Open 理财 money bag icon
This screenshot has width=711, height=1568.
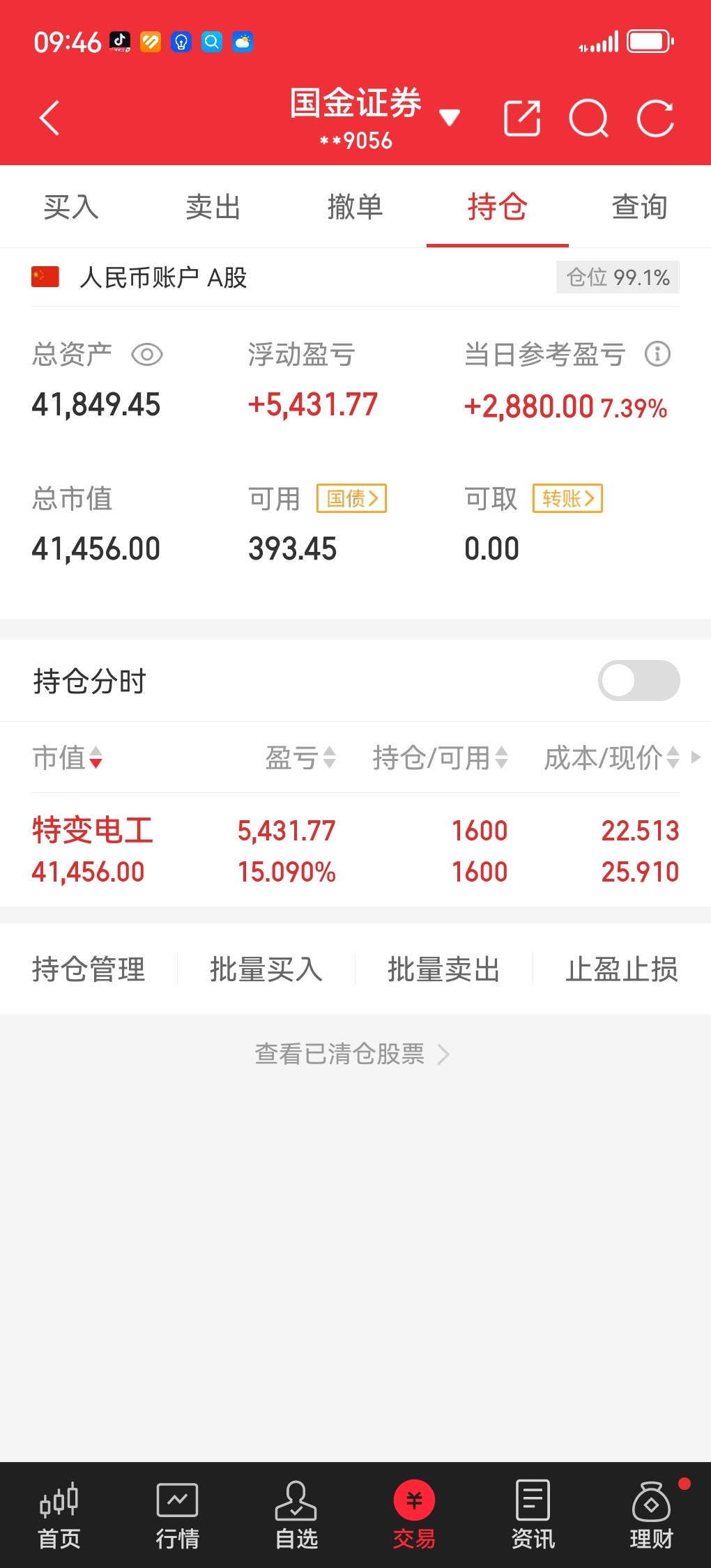pos(651,1514)
